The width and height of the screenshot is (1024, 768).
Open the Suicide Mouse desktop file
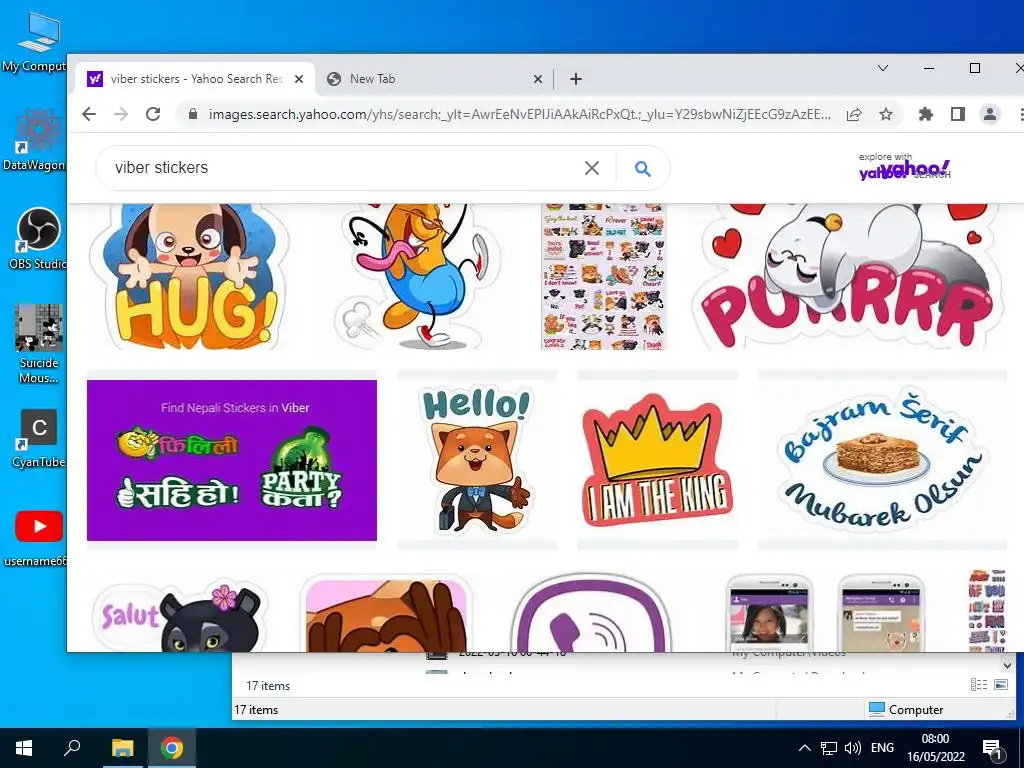click(x=39, y=344)
